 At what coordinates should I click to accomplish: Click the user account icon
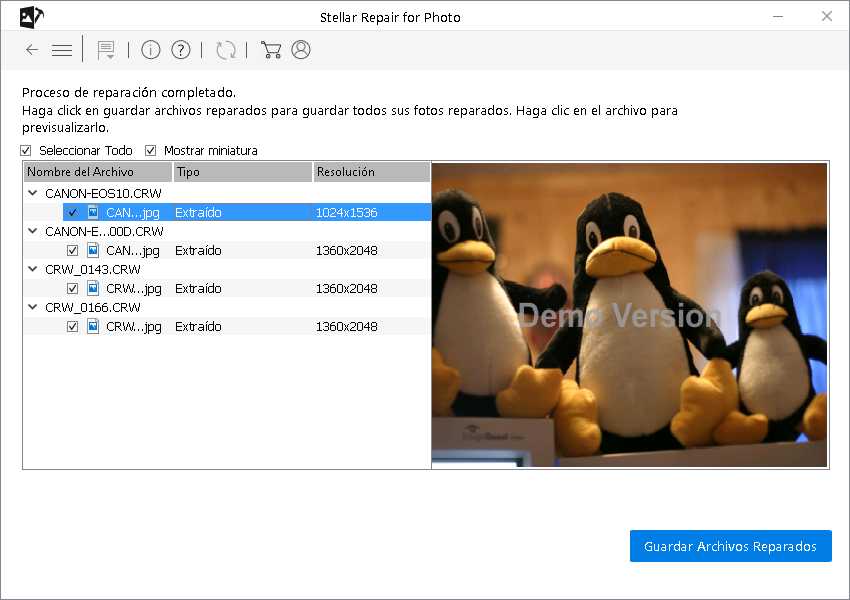pyautogui.click(x=301, y=50)
